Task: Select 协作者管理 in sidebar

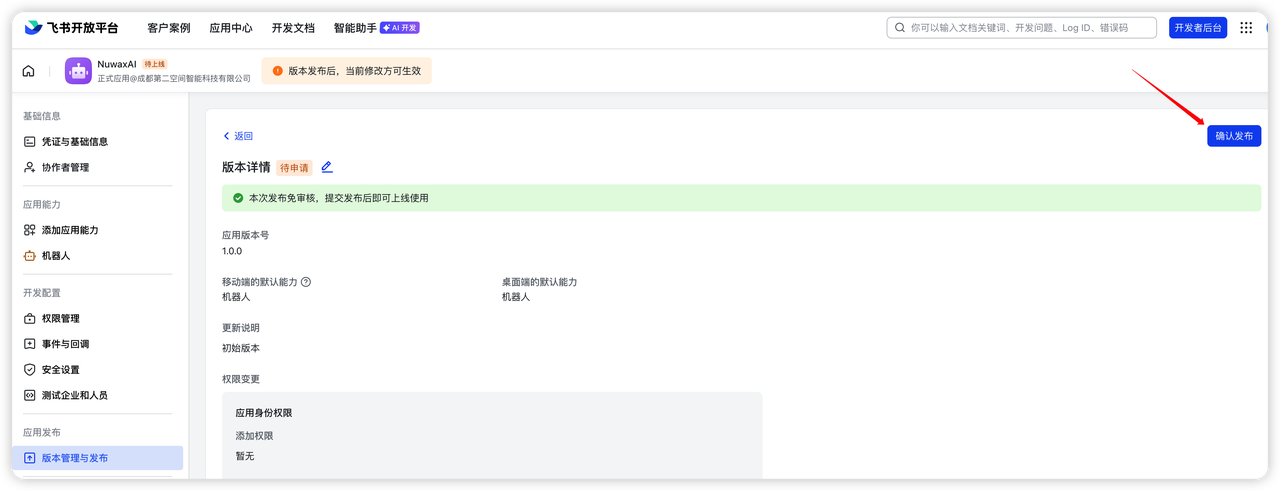Action: click(x=65, y=167)
